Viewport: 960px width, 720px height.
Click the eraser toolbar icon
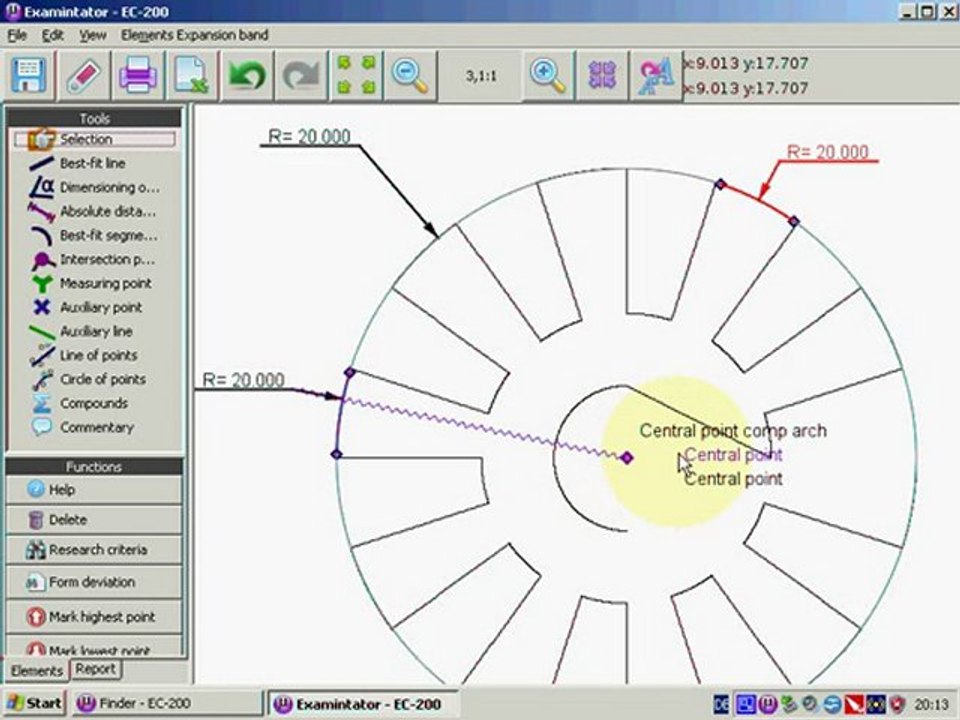(x=83, y=76)
